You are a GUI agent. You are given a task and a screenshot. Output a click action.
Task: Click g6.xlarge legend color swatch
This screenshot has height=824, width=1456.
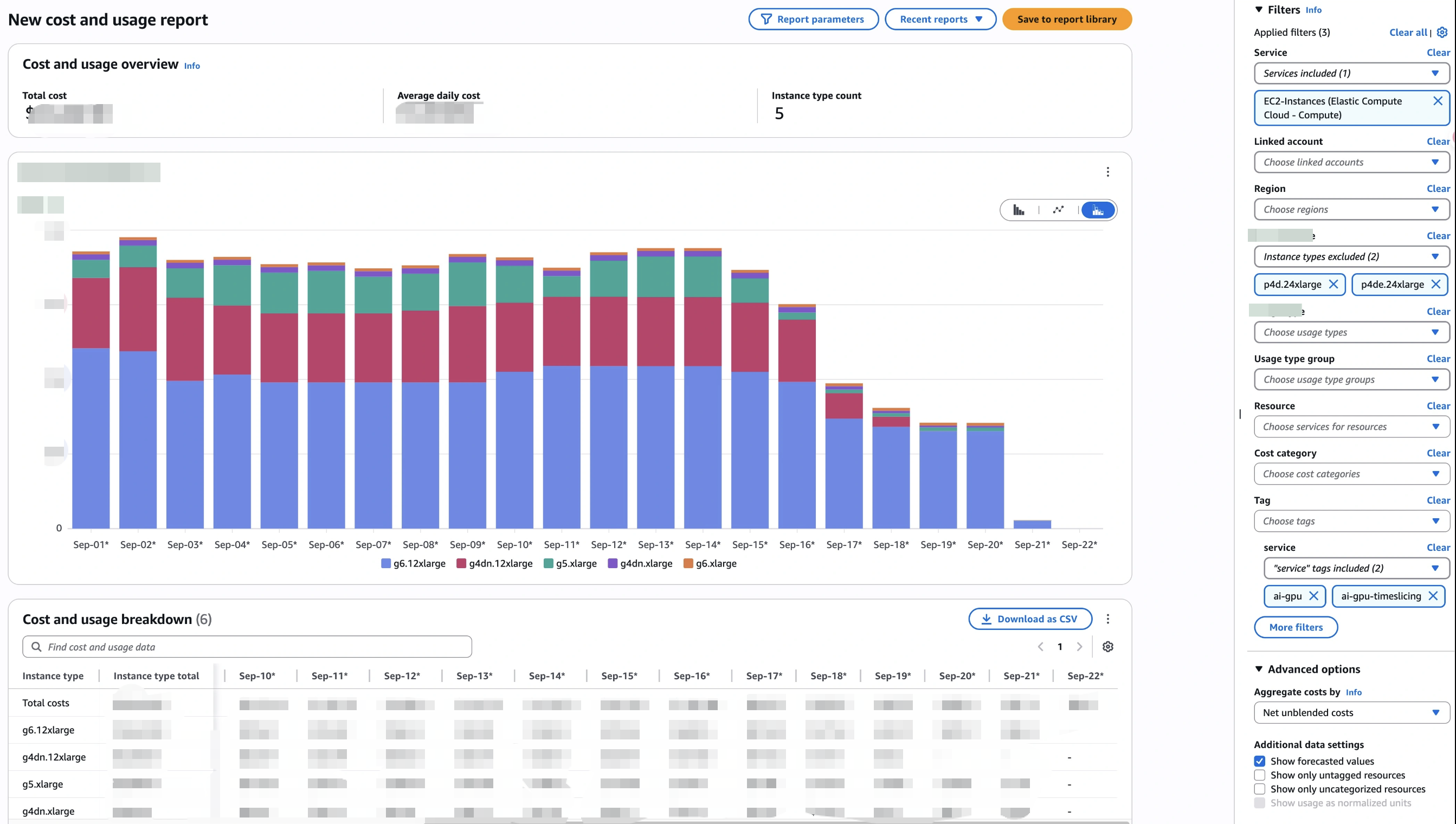[688, 564]
